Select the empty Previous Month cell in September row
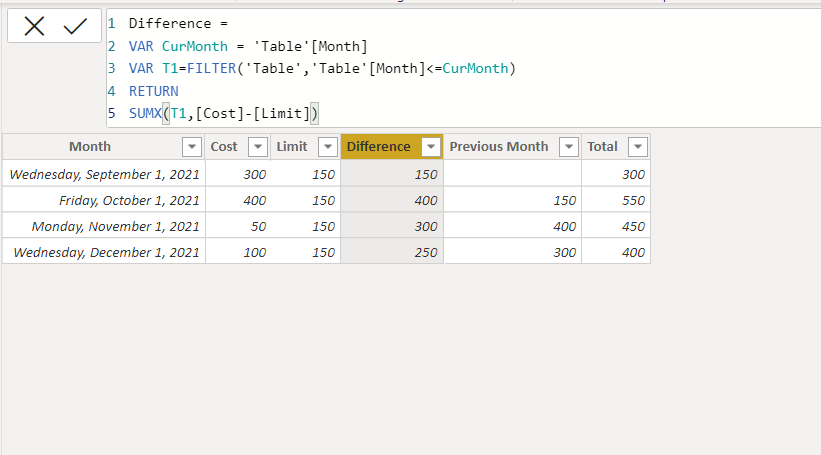Image resolution: width=821 pixels, height=455 pixels. tap(513, 174)
